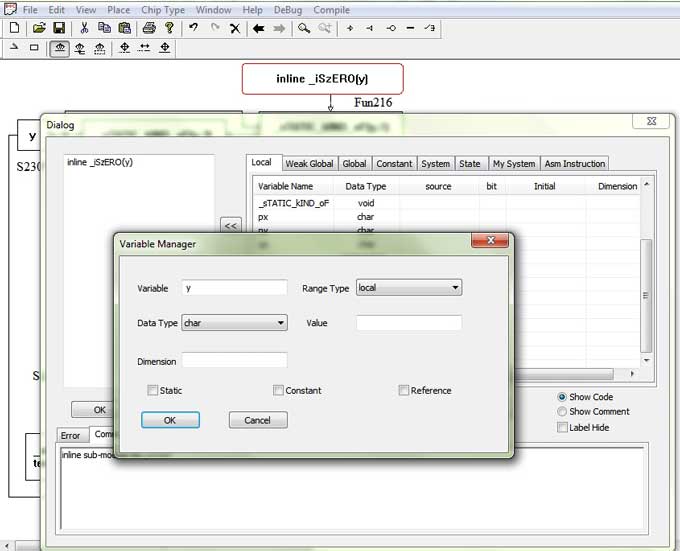Click the slanted line icon starting second toolbar row
The image size is (680, 551).
pyautogui.click(x=14, y=46)
